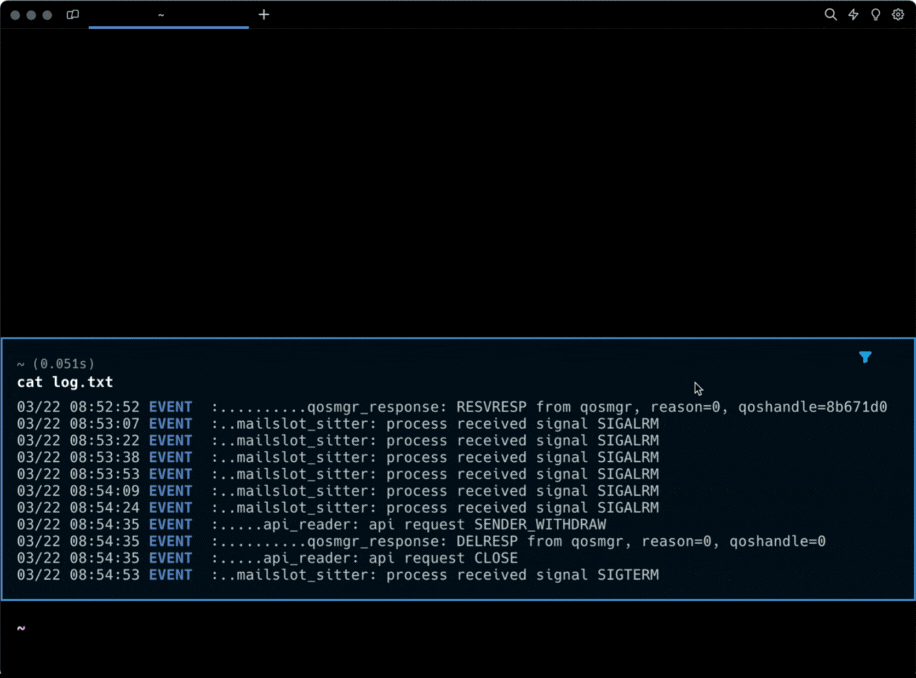The width and height of the screenshot is (916, 678).
Task: Open the Warp Drive panel icon
Action: (72, 15)
